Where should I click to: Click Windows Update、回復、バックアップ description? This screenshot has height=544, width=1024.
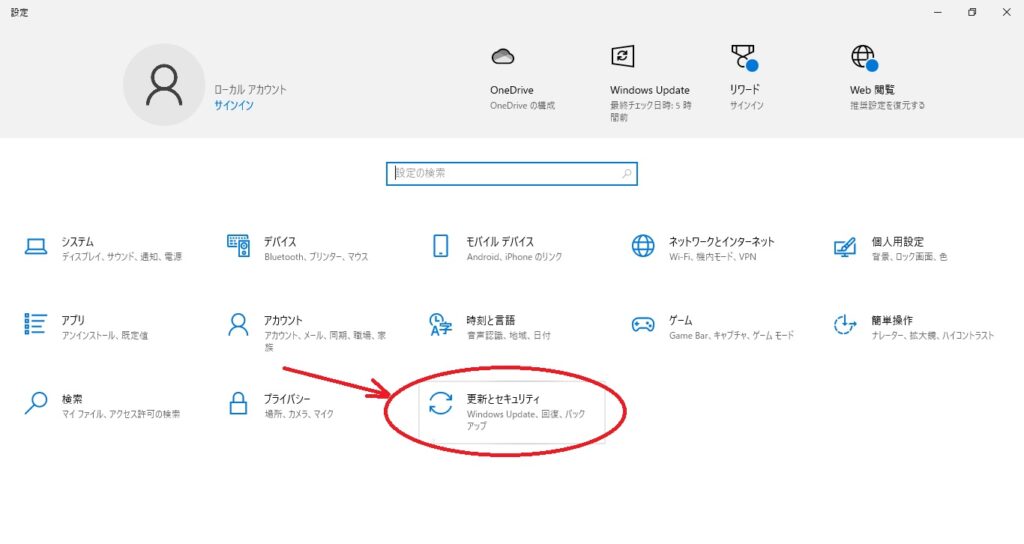tap(526, 419)
